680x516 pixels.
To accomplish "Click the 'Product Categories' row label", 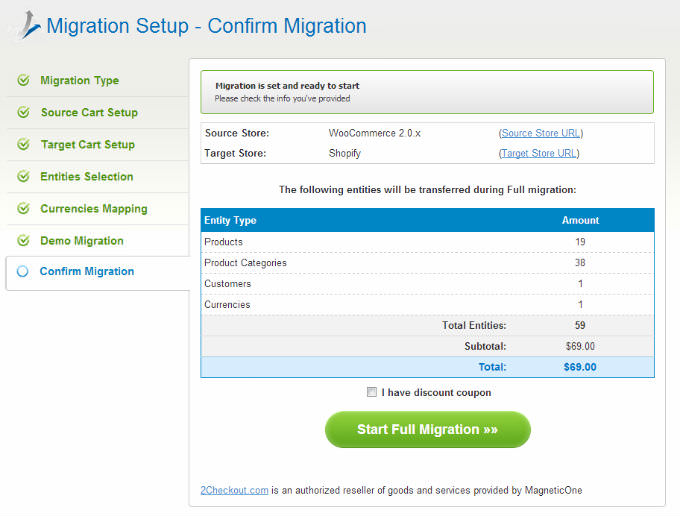I will pyautogui.click(x=245, y=263).
